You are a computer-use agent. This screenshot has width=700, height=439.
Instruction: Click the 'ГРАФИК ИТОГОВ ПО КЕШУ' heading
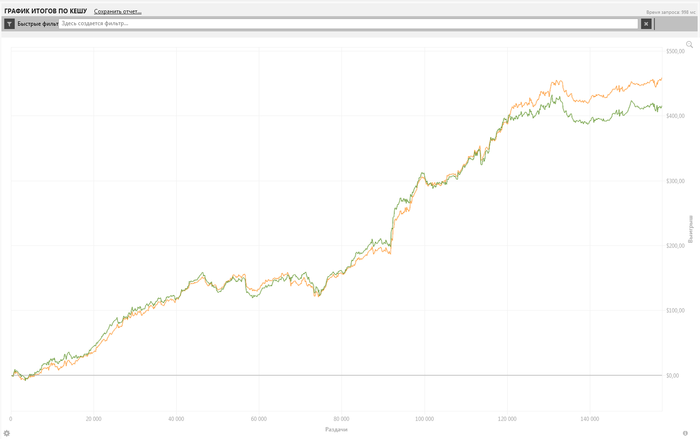point(46,11)
